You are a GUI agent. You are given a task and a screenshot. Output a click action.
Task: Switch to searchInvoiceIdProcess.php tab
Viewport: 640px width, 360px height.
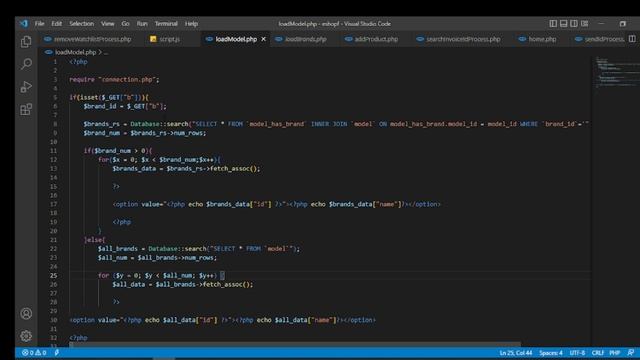coord(458,39)
